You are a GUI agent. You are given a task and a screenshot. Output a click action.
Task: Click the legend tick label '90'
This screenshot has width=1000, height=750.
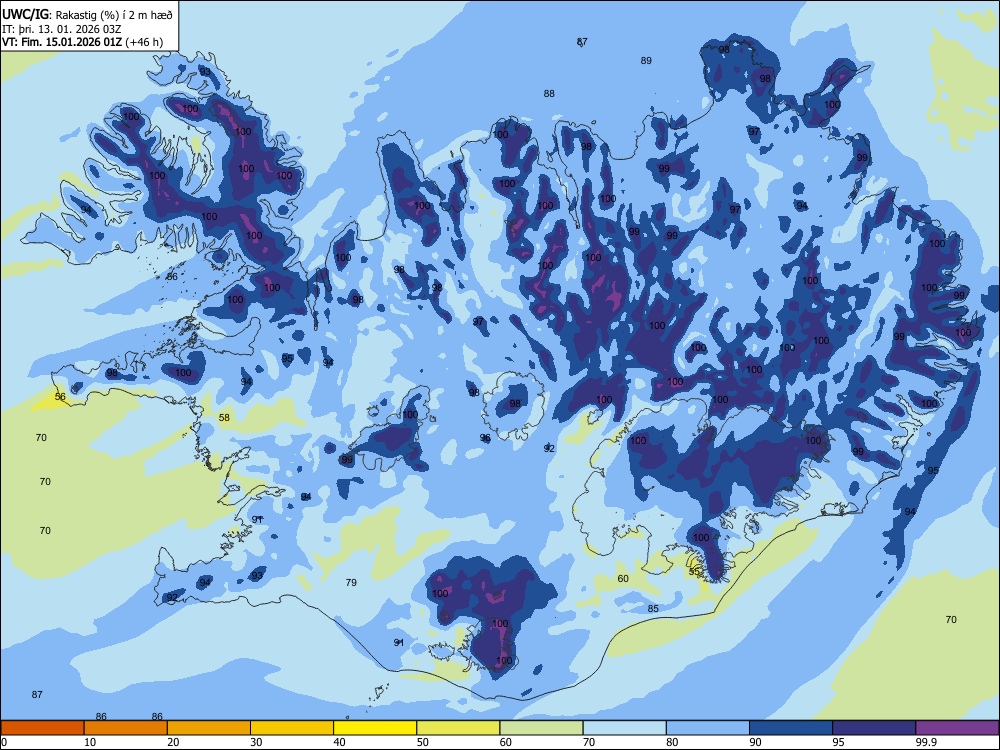point(755,742)
